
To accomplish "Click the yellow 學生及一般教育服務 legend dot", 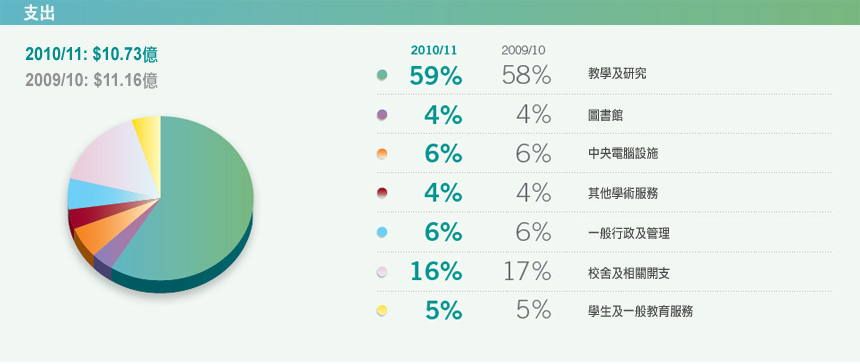I will pyautogui.click(x=382, y=311).
